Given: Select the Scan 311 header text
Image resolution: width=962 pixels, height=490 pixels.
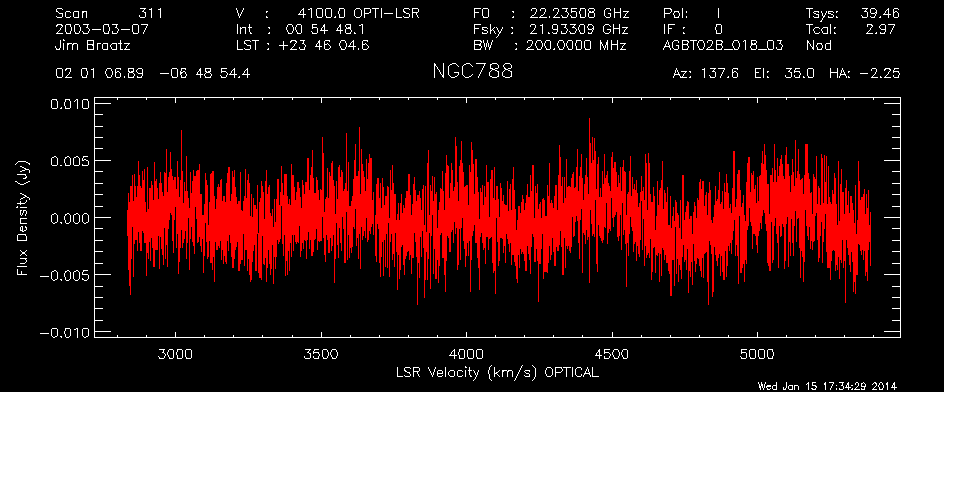Looking at the screenshot, I should [x=109, y=13].
